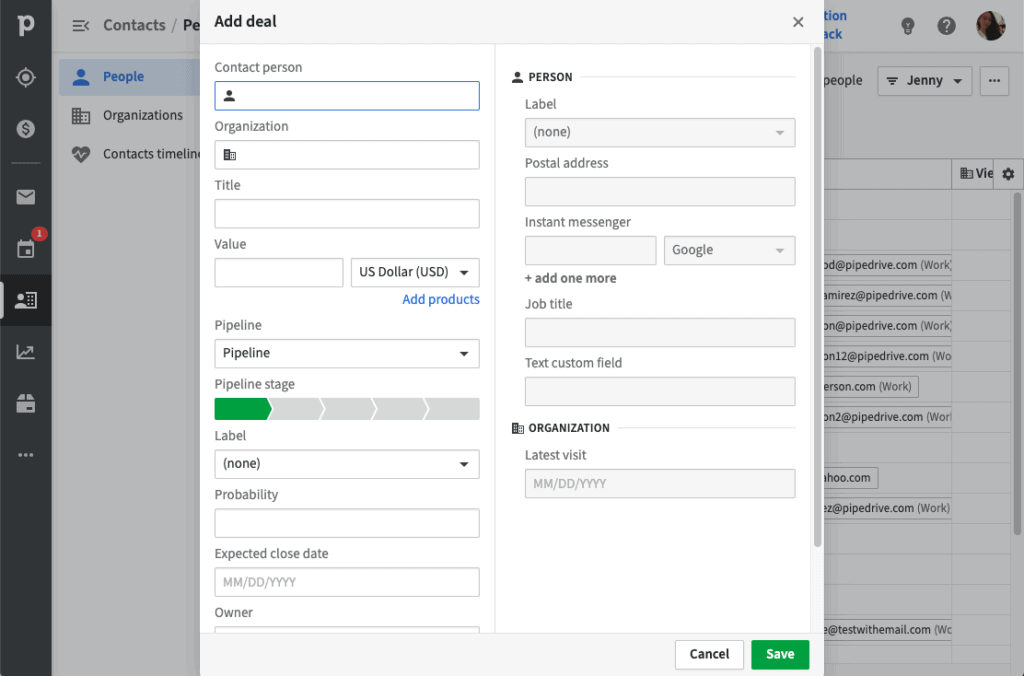Image resolution: width=1024 pixels, height=676 pixels.
Task: Select the Contacts timeline menu item
Action: tap(150, 154)
